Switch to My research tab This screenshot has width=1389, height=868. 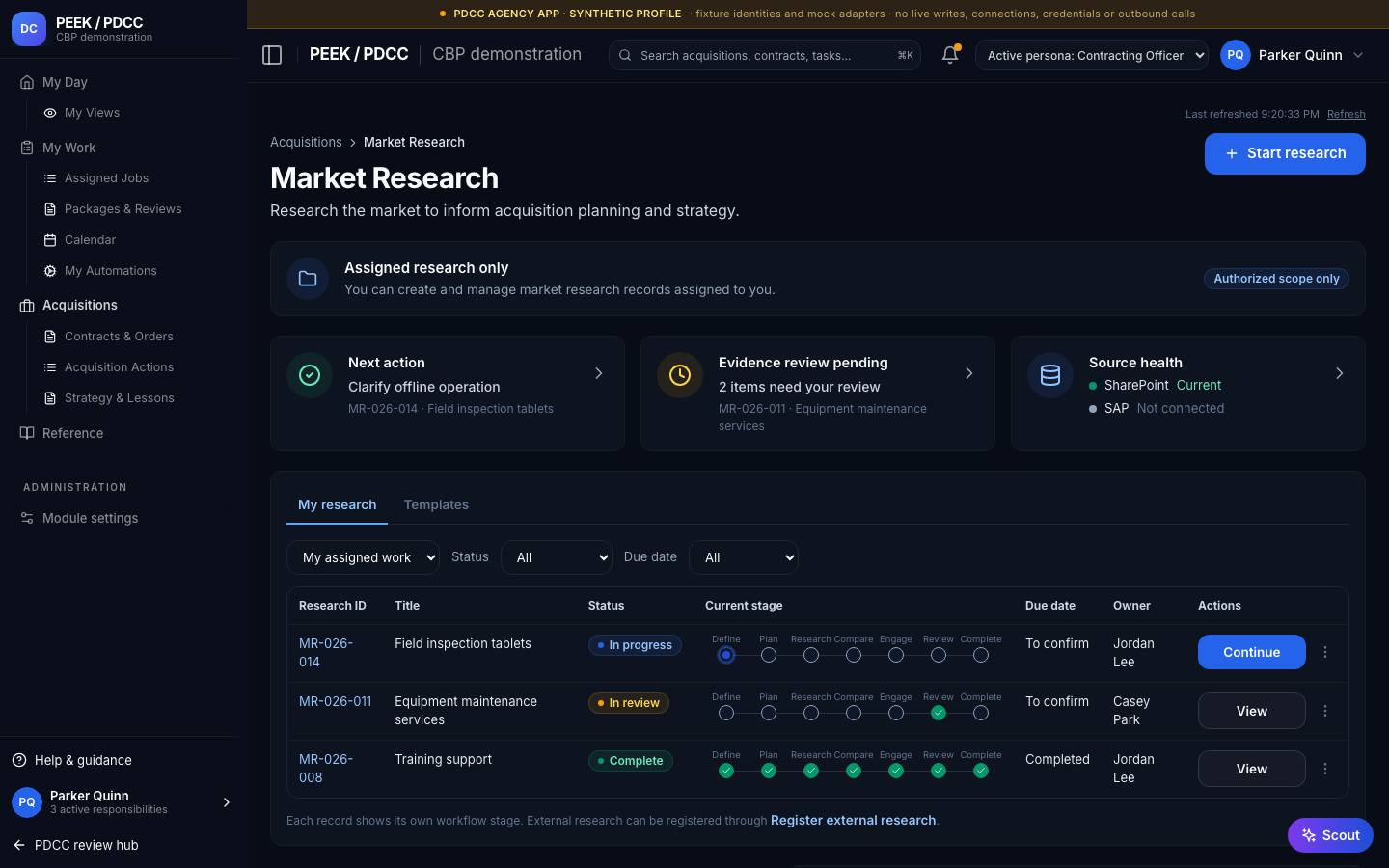(337, 504)
